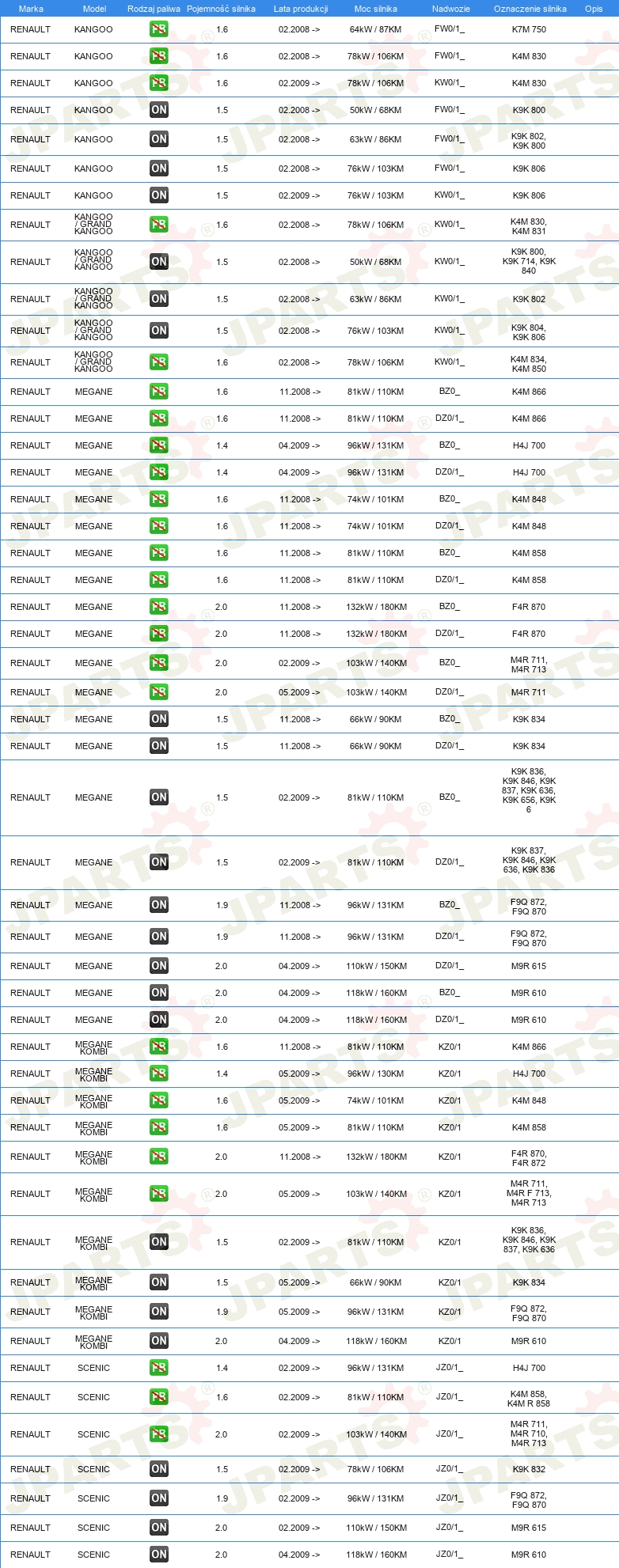Select the engine code cell K9K 832
The image size is (619, 1568).
click(529, 1469)
